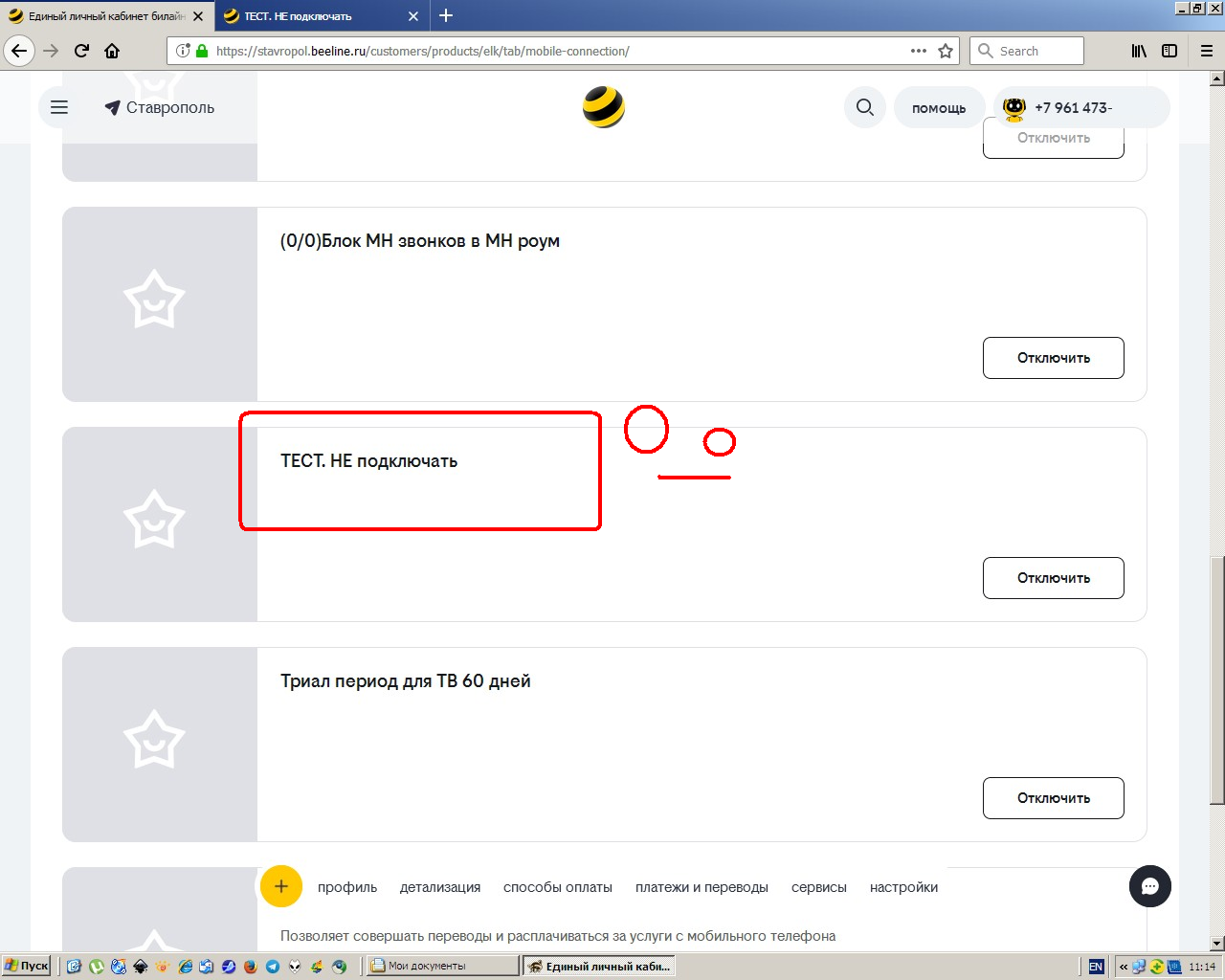Launch Telegram from the quick launch bar
1225x980 pixels.
(x=273, y=967)
